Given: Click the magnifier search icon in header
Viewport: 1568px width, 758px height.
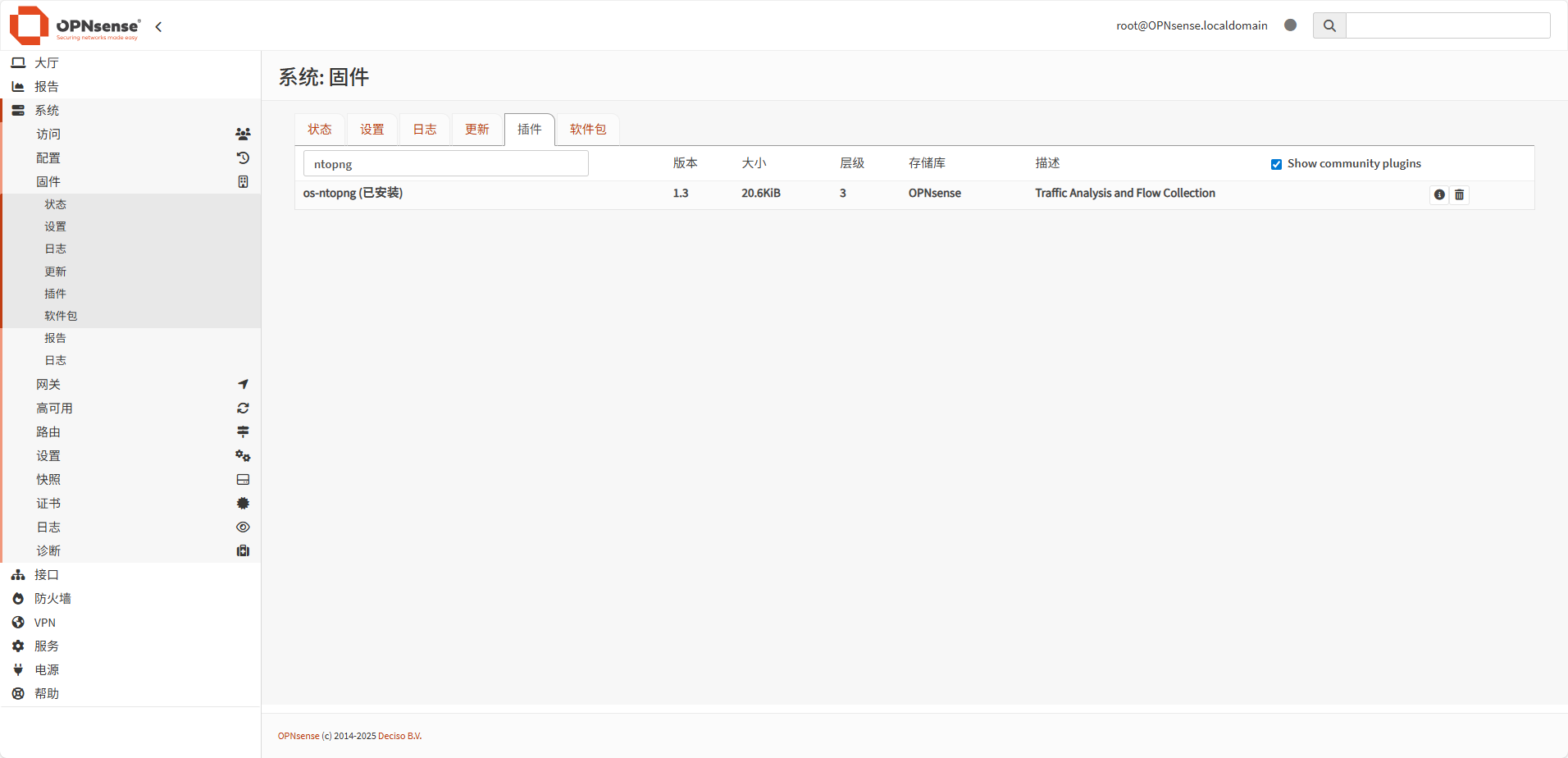Looking at the screenshot, I should tap(1329, 25).
